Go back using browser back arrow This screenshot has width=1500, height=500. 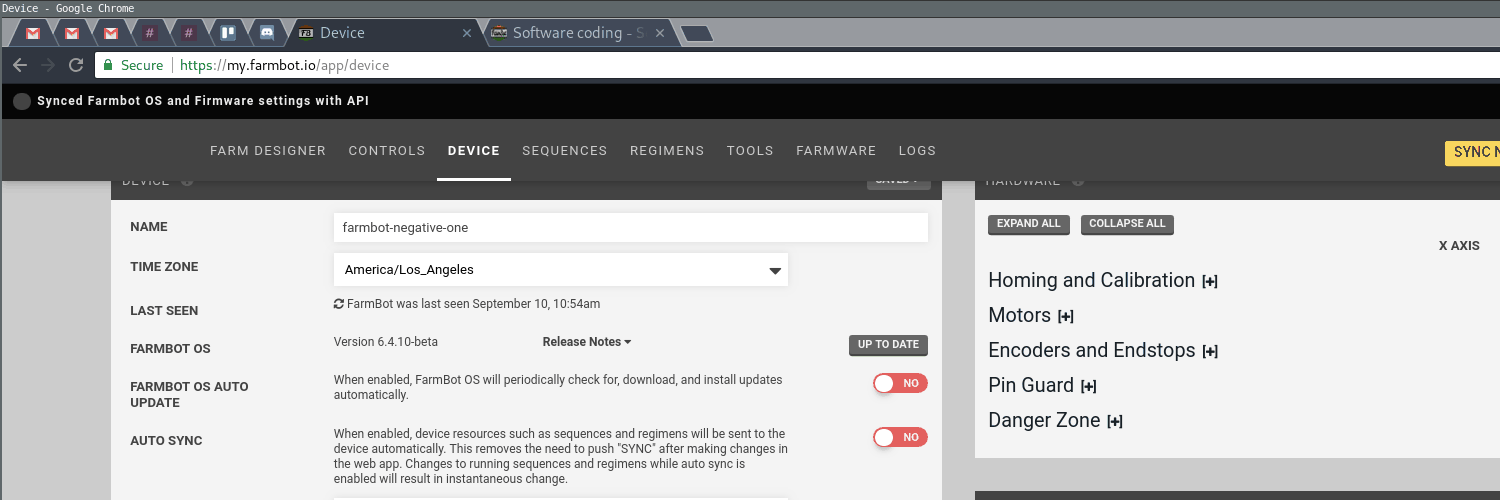click(x=20, y=65)
